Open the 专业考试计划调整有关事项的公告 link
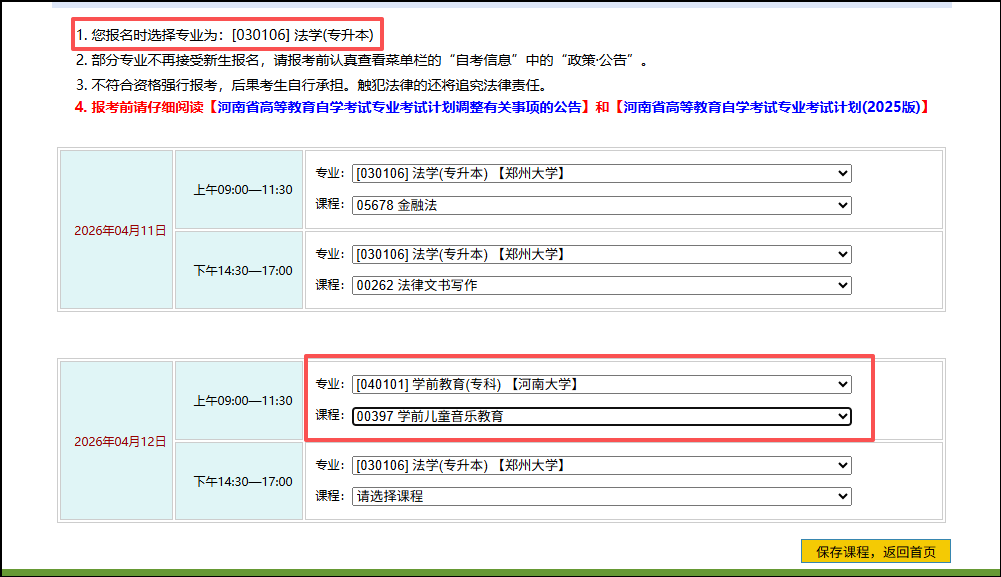The image size is (1001, 577). [400, 107]
